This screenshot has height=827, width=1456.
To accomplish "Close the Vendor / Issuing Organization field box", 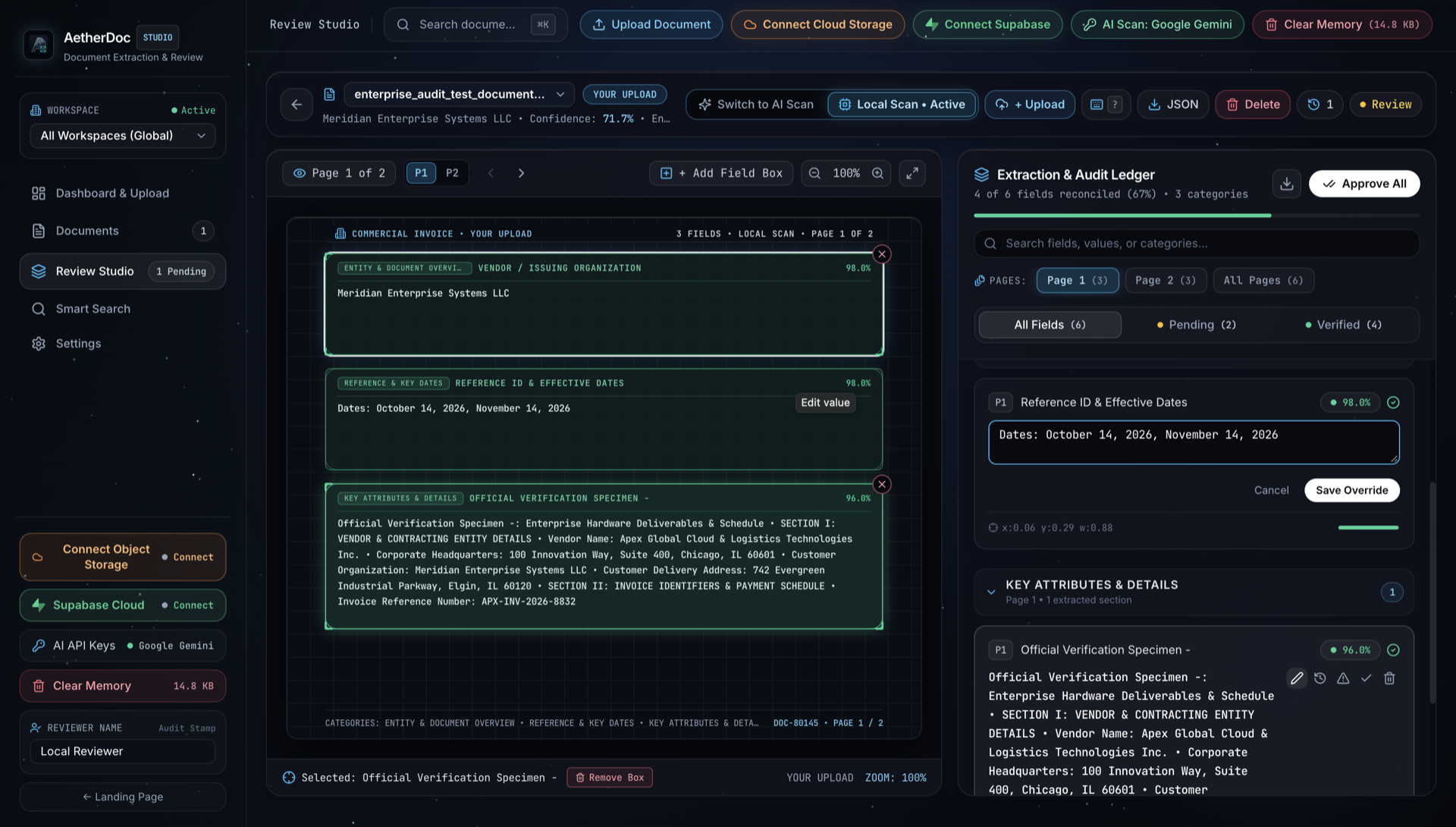I will 881,254.
